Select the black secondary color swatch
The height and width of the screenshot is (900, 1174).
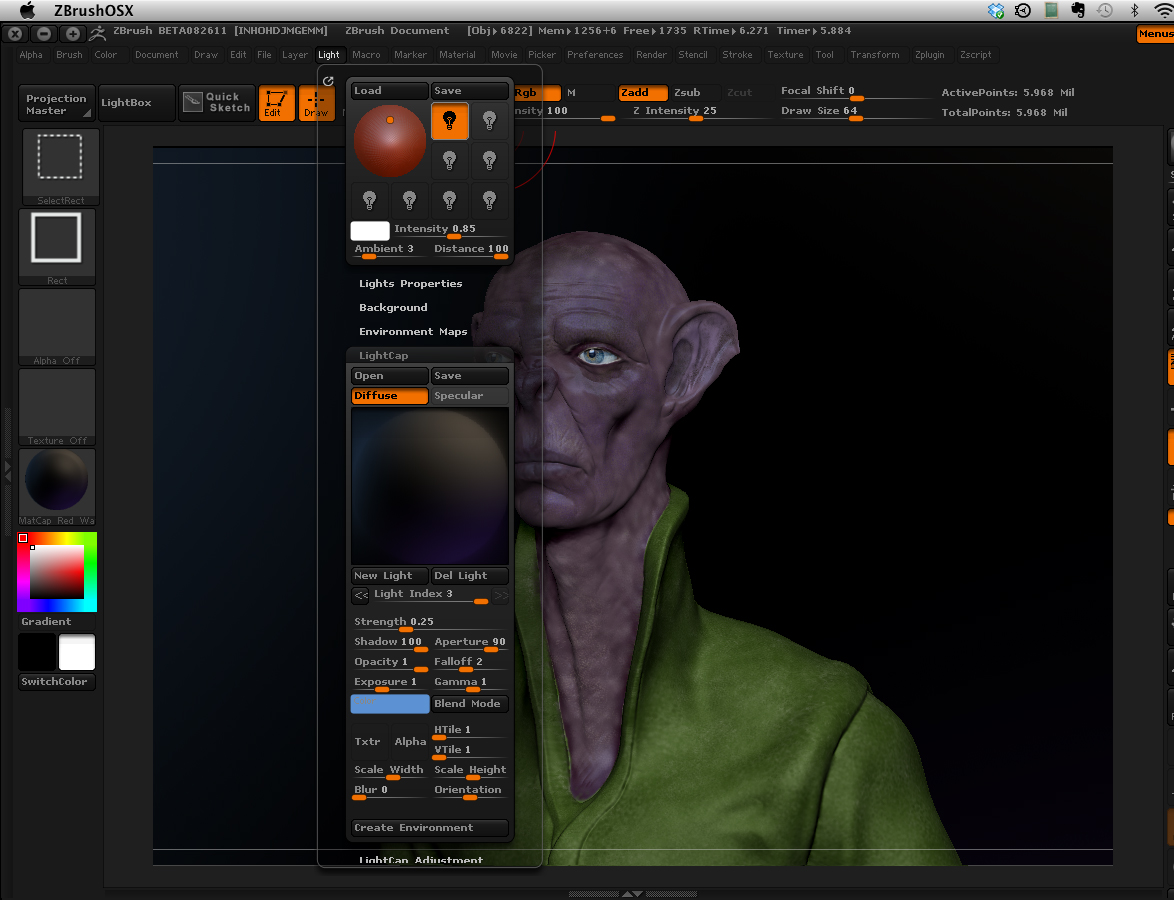37,651
